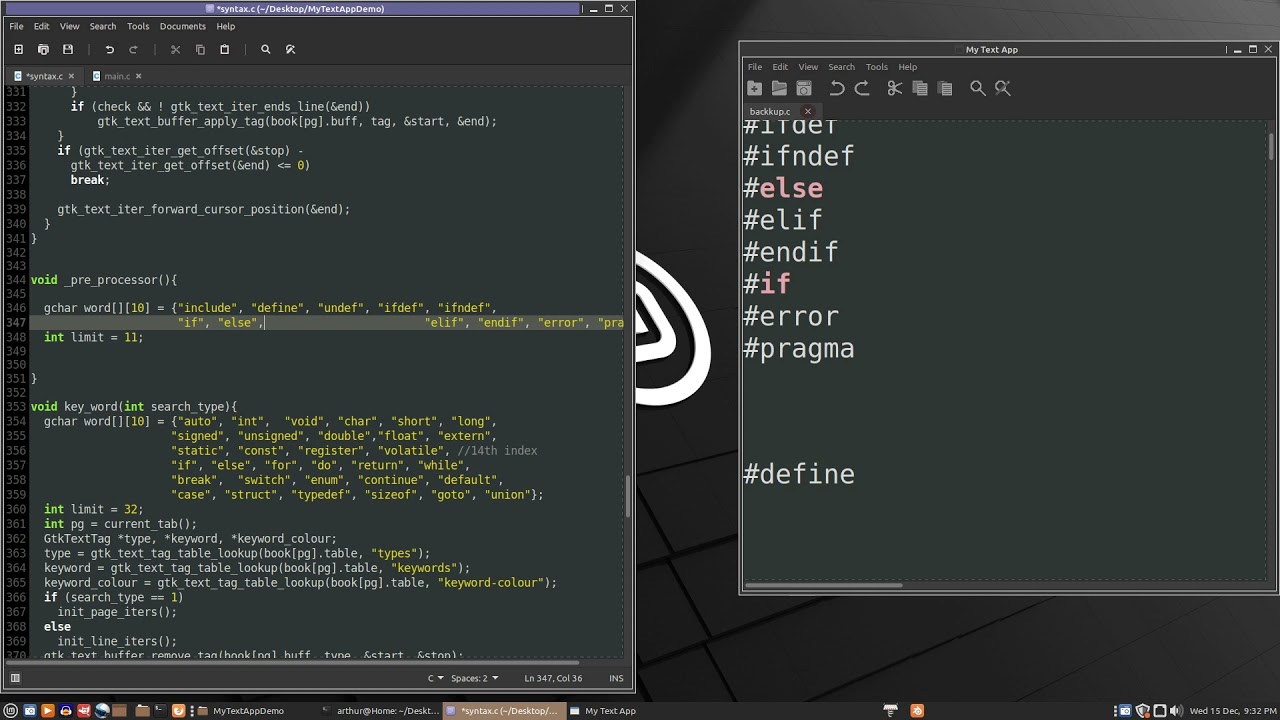Switch to the main.c tab
The width and height of the screenshot is (1280, 720).
point(117,76)
